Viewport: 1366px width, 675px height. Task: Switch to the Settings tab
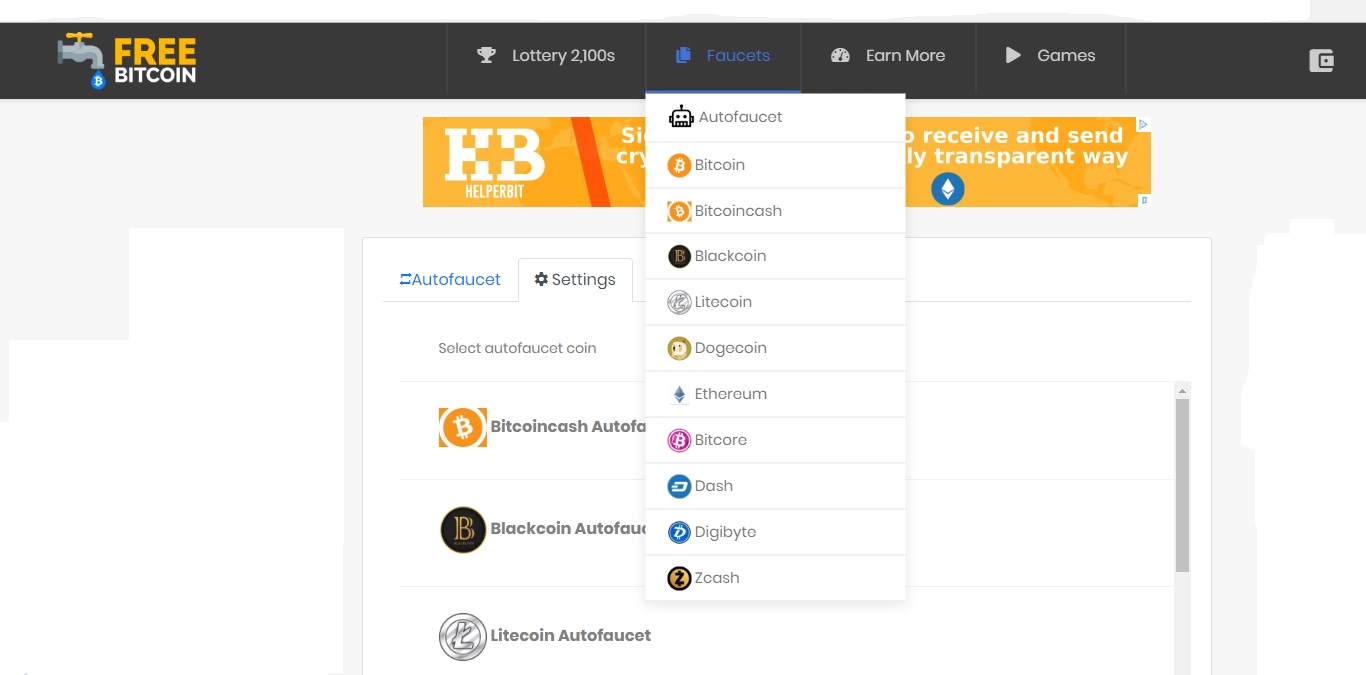575,280
